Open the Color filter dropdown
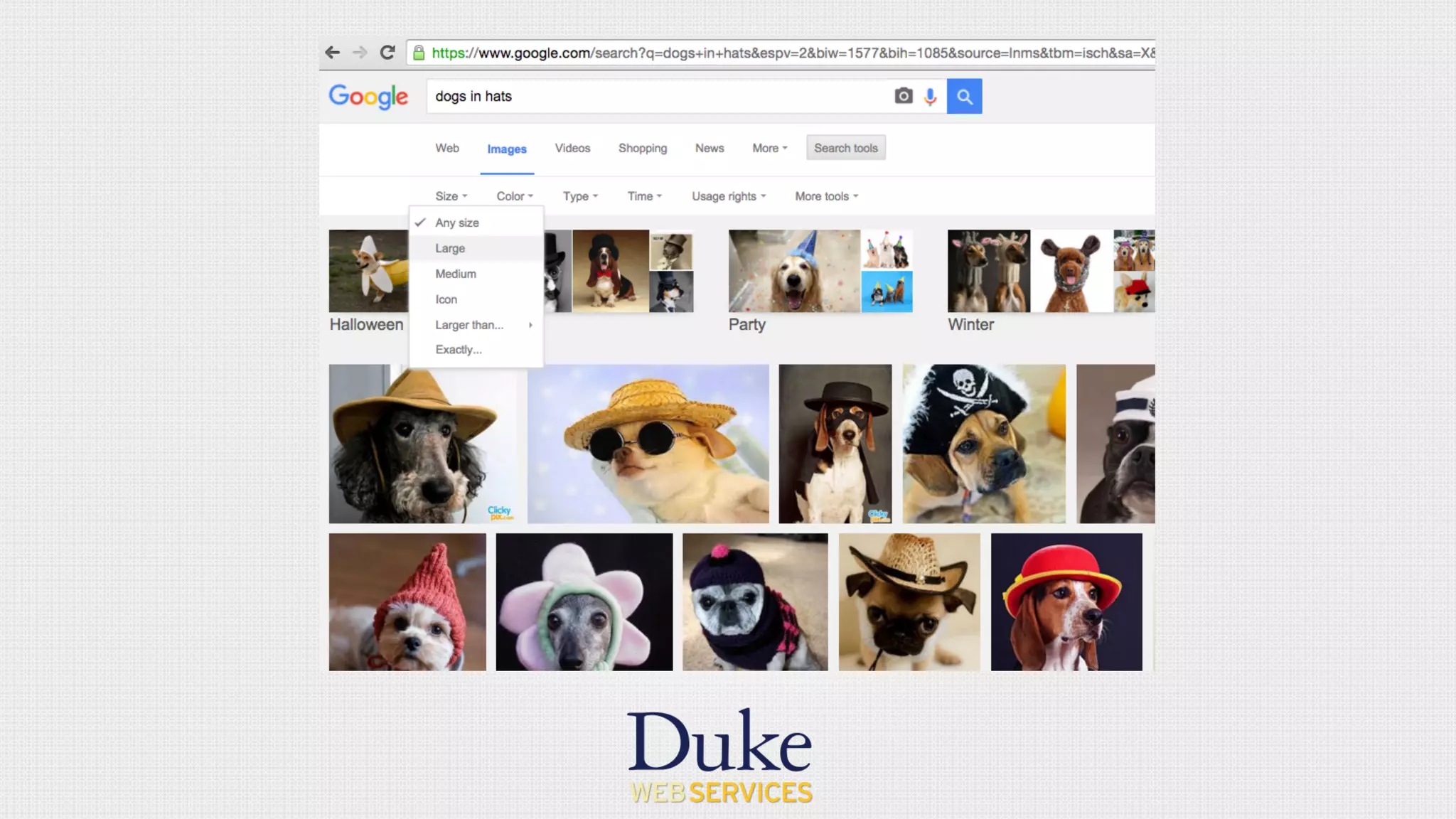Screen dimensions: 1456x819 [x=514, y=196]
